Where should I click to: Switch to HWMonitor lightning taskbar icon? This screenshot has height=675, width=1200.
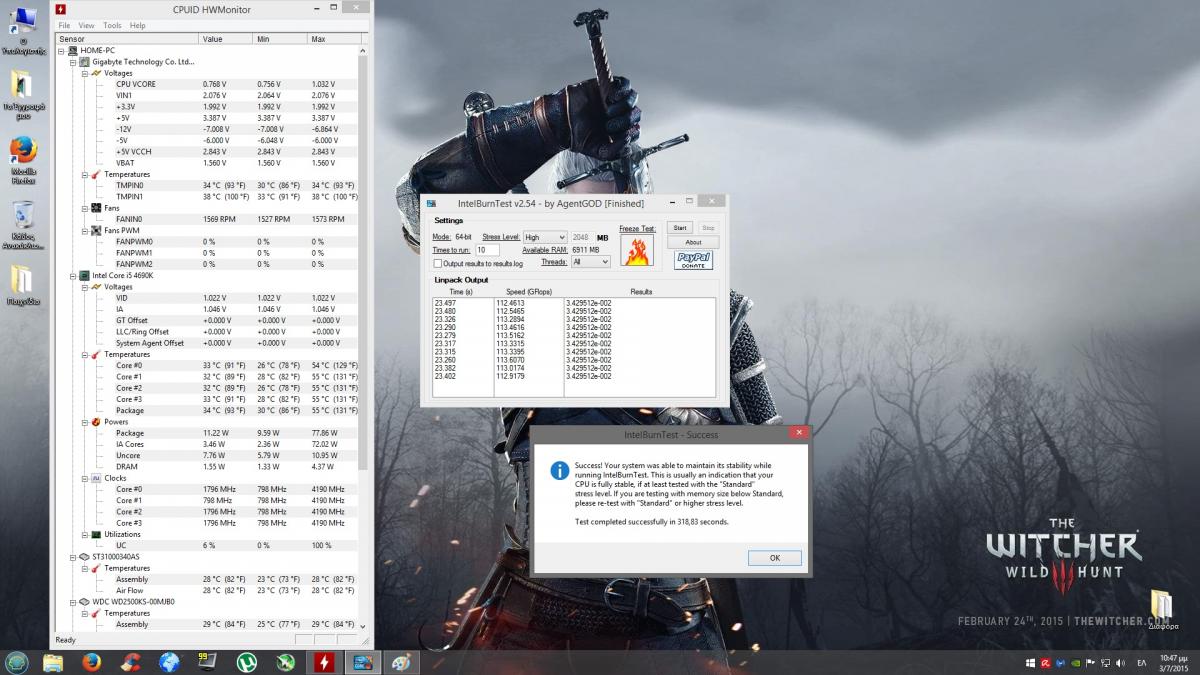[324, 662]
